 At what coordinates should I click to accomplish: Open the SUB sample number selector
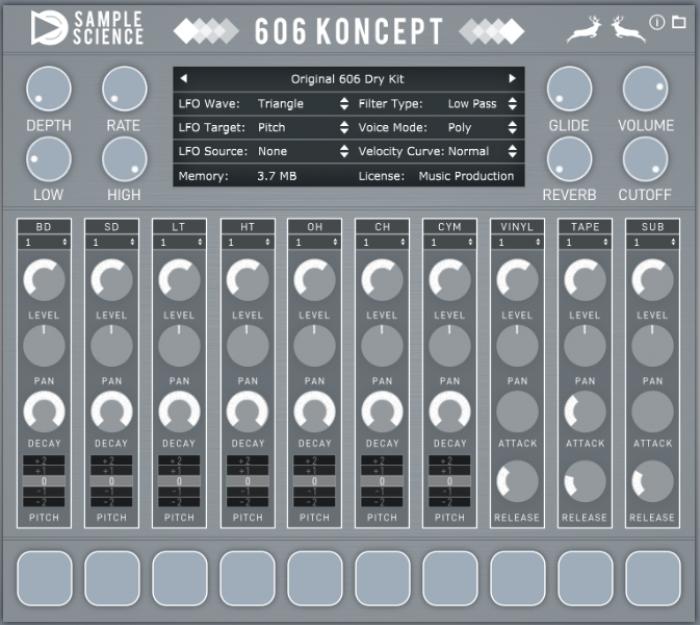point(653,242)
